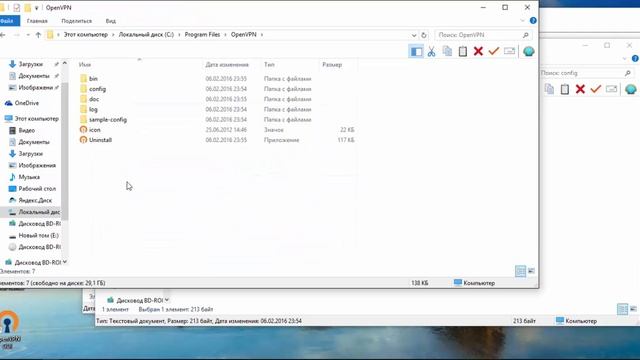Select OneDrive in the navigation pane

(x=27, y=103)
